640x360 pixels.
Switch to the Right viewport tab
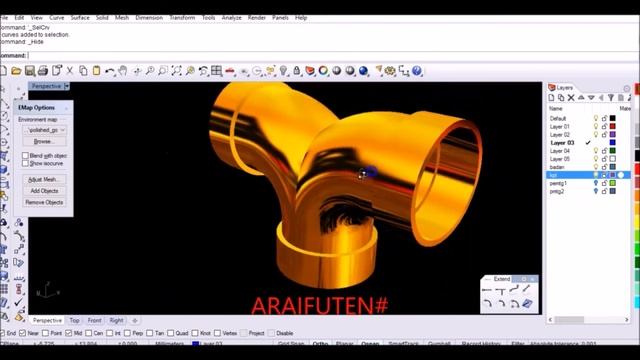click(x=116, y=320)
